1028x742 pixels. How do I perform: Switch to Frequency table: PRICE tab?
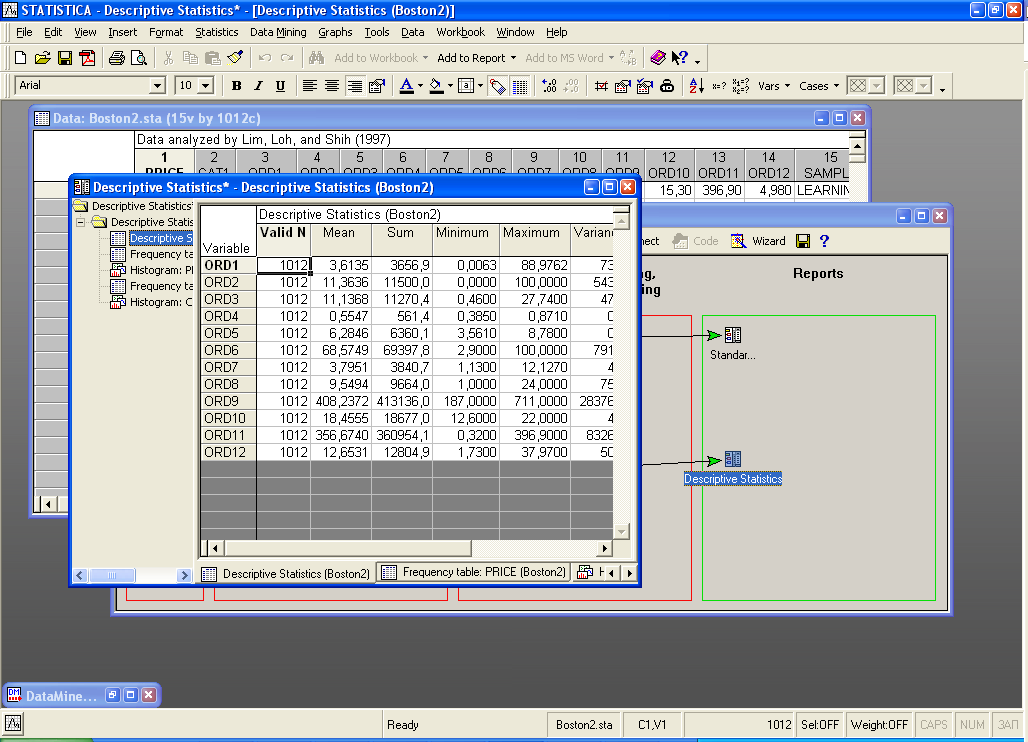[474, 573]
